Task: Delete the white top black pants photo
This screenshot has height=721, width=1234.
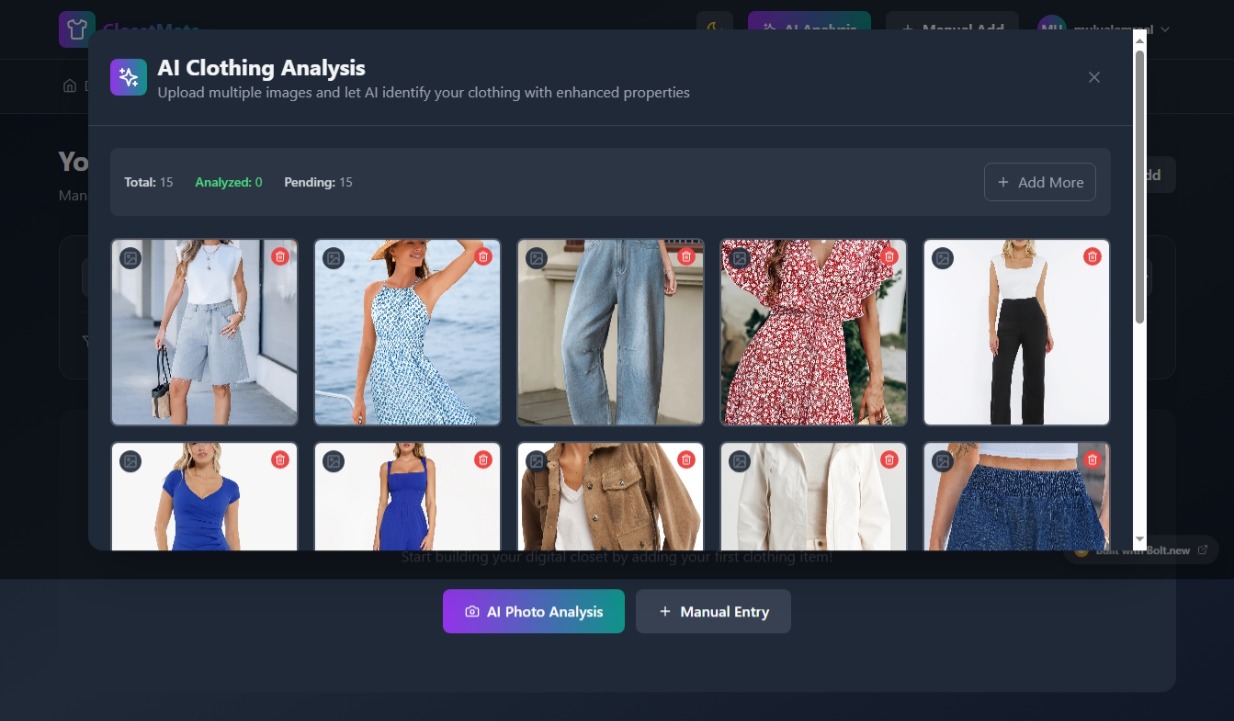Action: point(1092,257)
